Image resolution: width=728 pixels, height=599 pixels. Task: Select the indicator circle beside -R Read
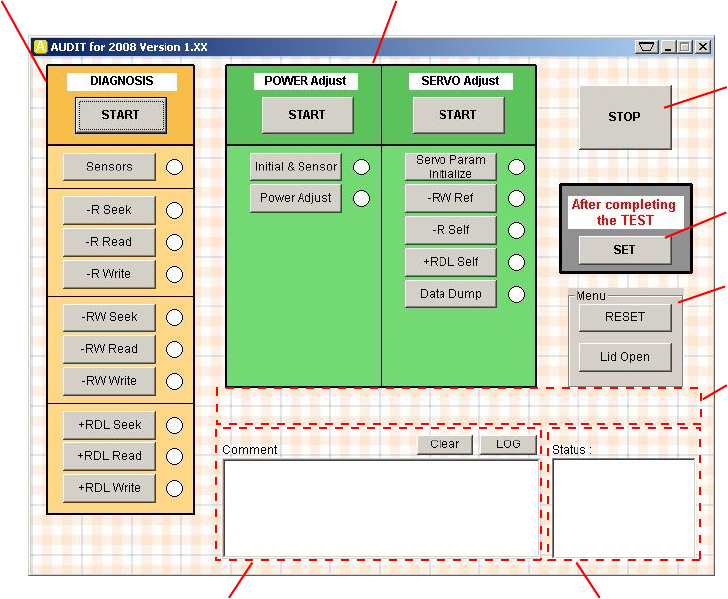(175, 242)
